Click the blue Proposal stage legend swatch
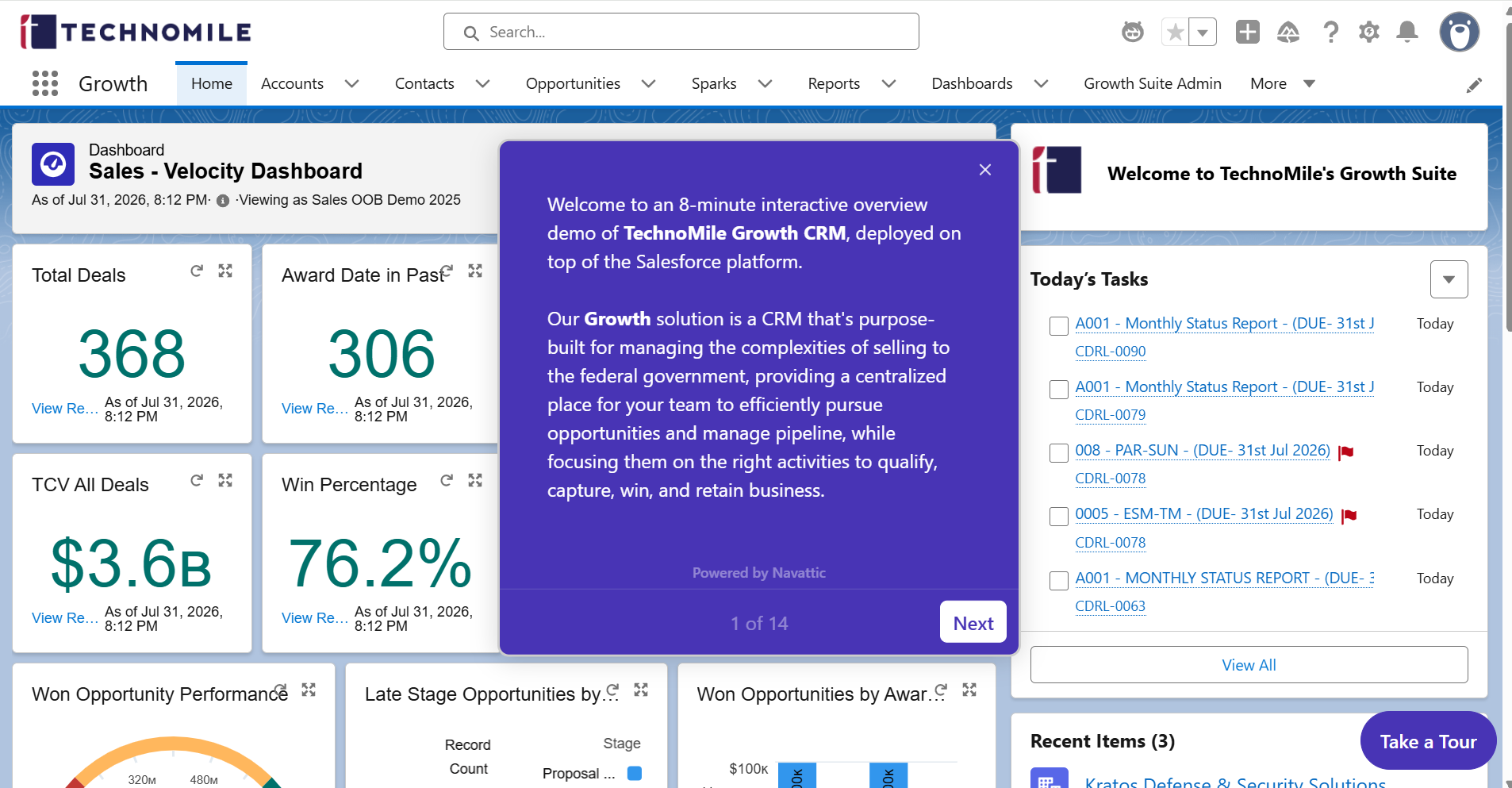This screenshot has width=1512, height=788. click(x=635, y=773)
